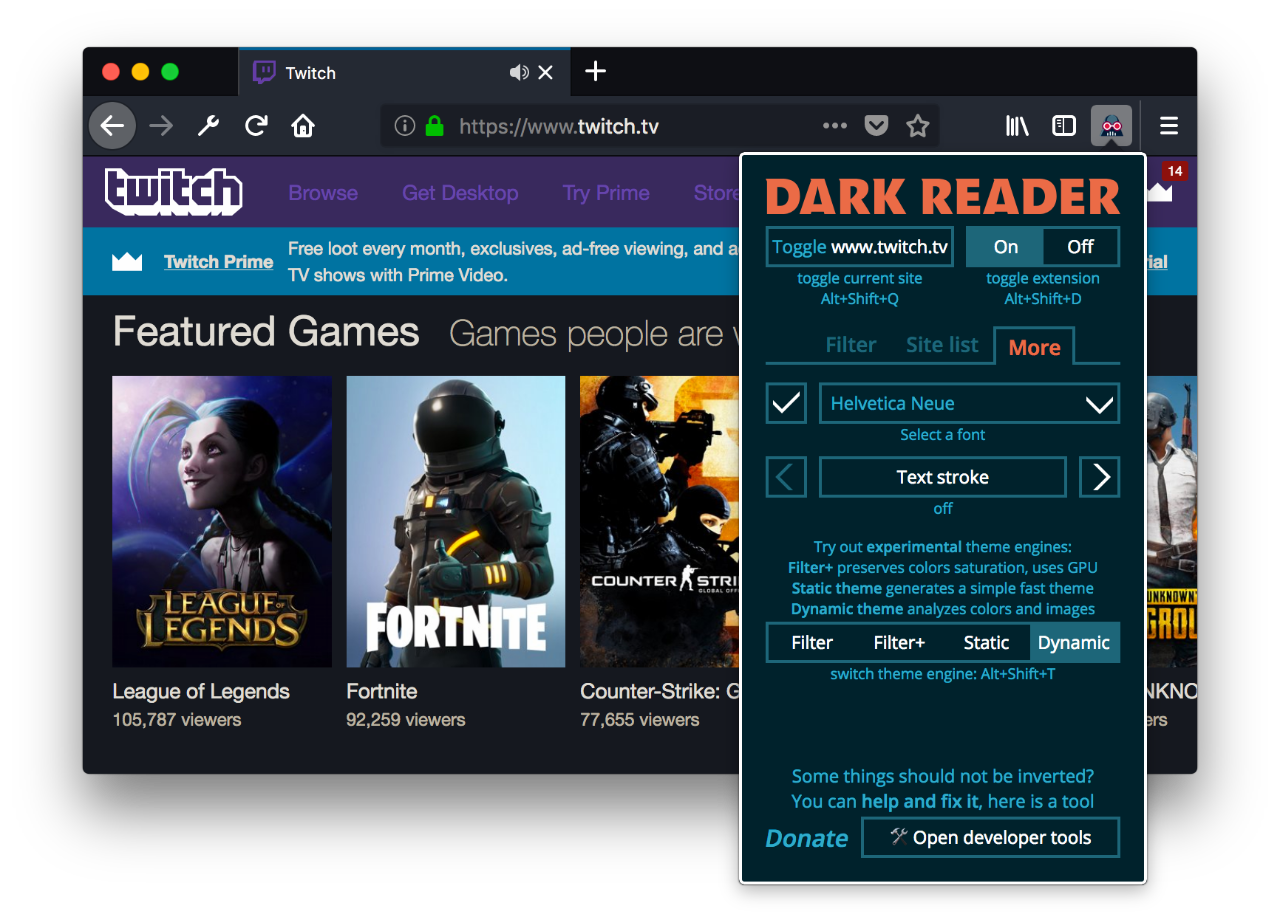
Task: Select the Static theme engine
Action: click(986, 643)
